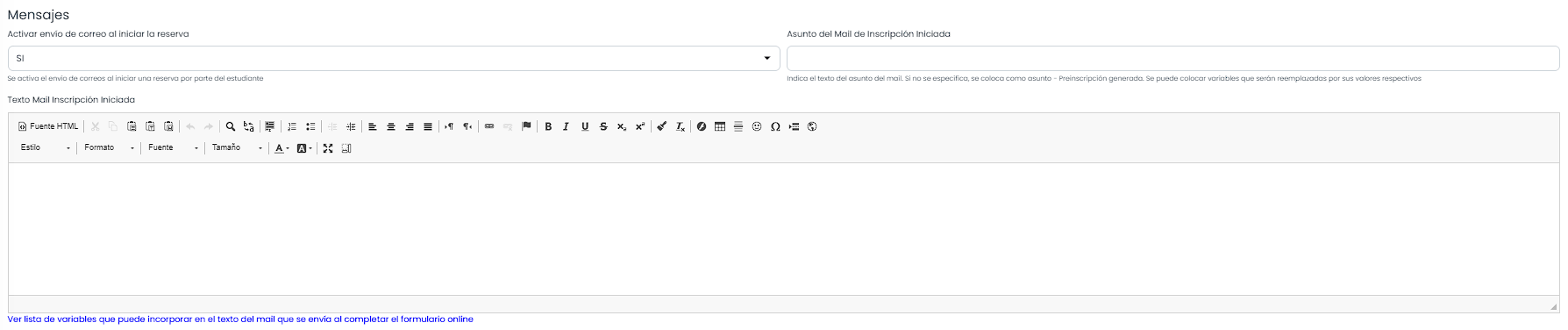
Task: Open the Formato dropdown
Action: (x=110, y=148)
